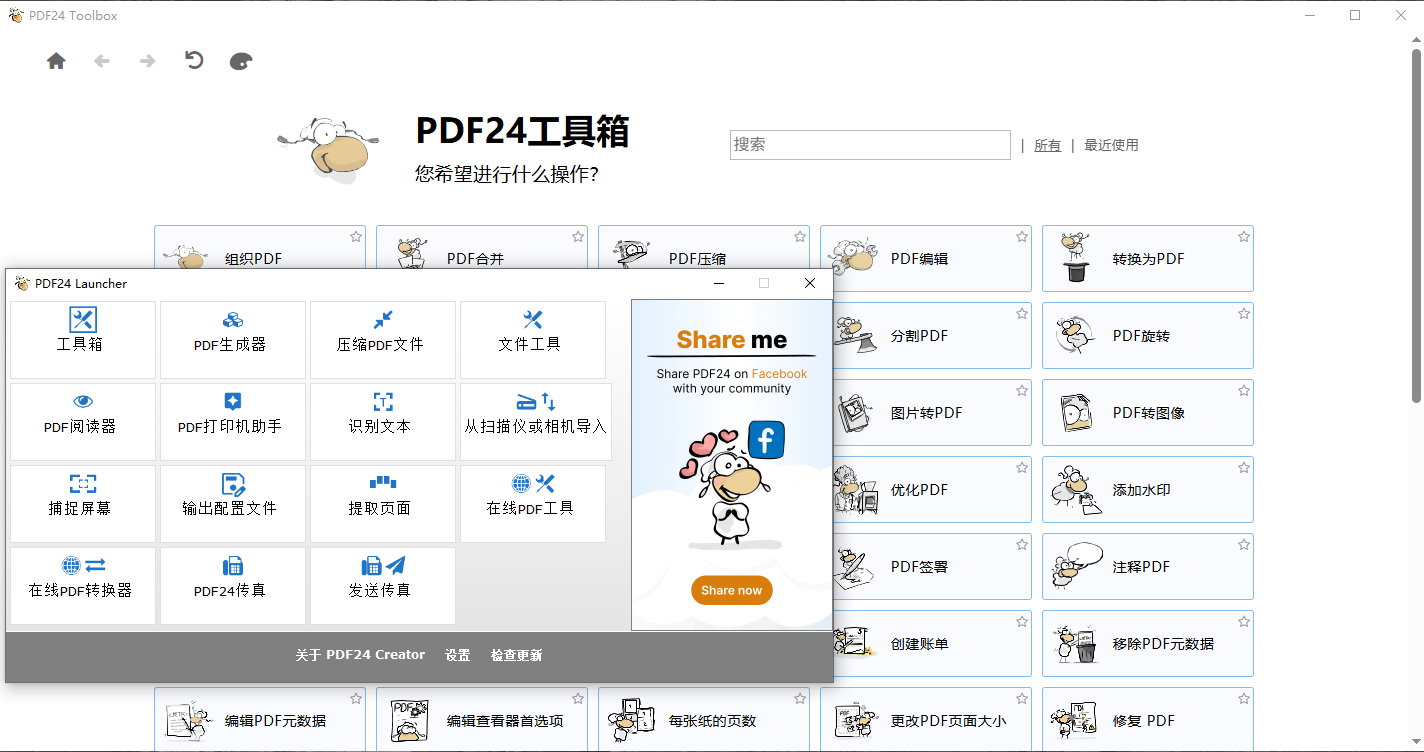Viewport: 1424px width, 752px height.
Task: Open the theme palette icon
Action: click(241, 61)
